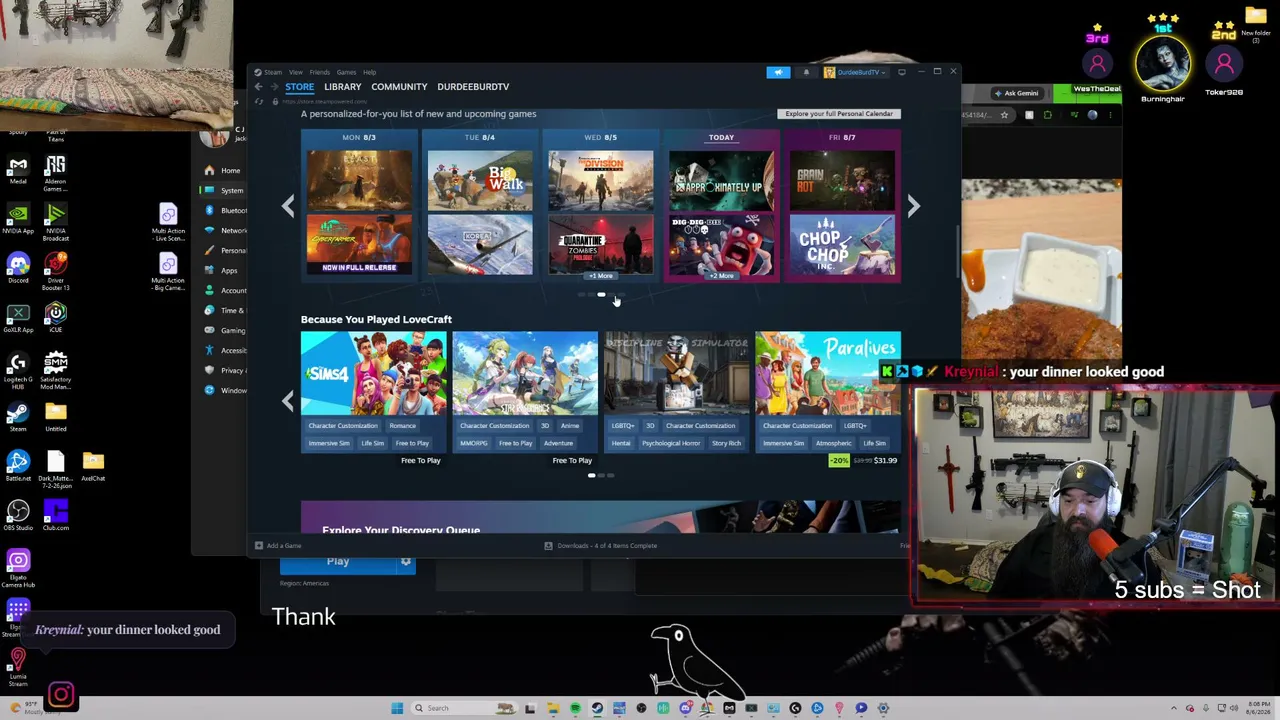Image resolution: width=1280 pixels, height=720 pixels.
Task: Open the Games menu in Steam
Action: (x=346, y=72)
